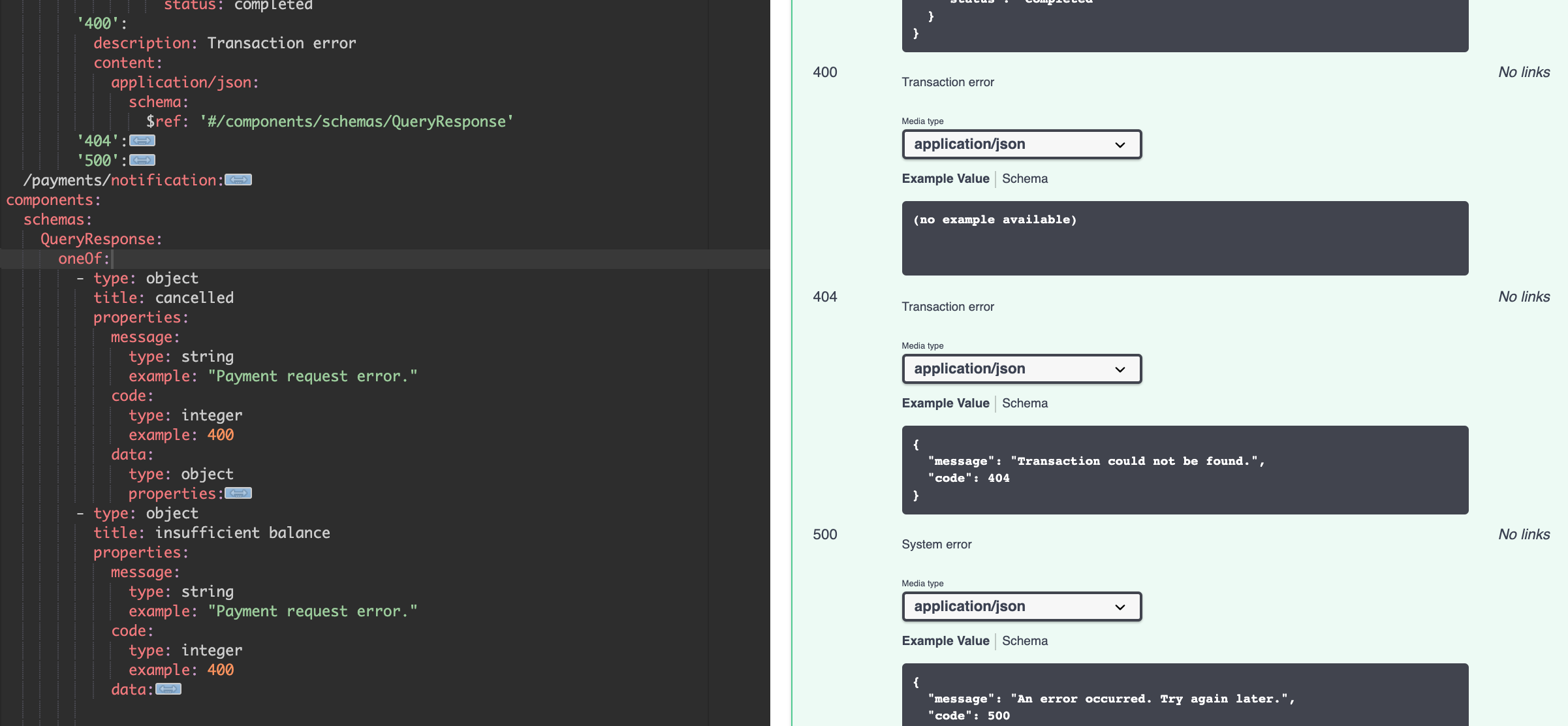Expand folded properties under the data object
The width and height of the screenshot is (1568, 726).
(239, 494)
